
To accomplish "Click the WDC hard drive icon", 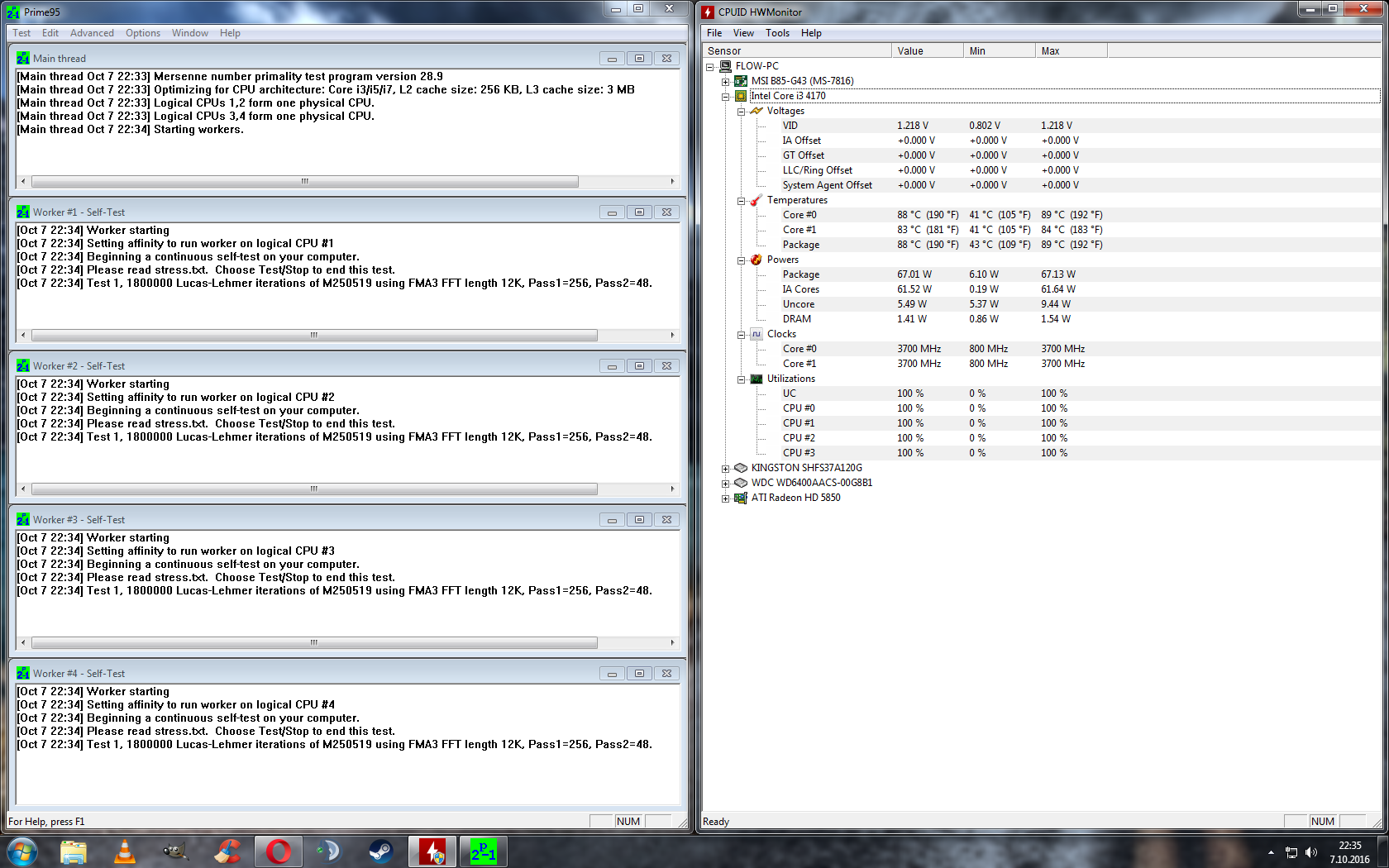I will [x=741, y=483].
